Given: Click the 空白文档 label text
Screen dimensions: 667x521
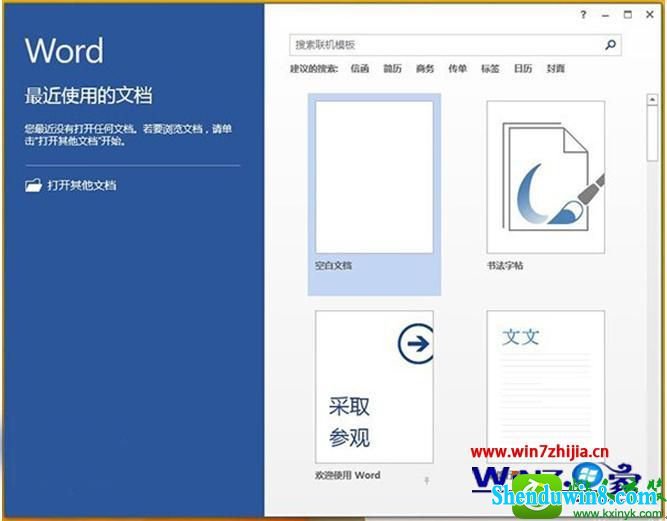Looking at the screenshot, I should 334,265.
